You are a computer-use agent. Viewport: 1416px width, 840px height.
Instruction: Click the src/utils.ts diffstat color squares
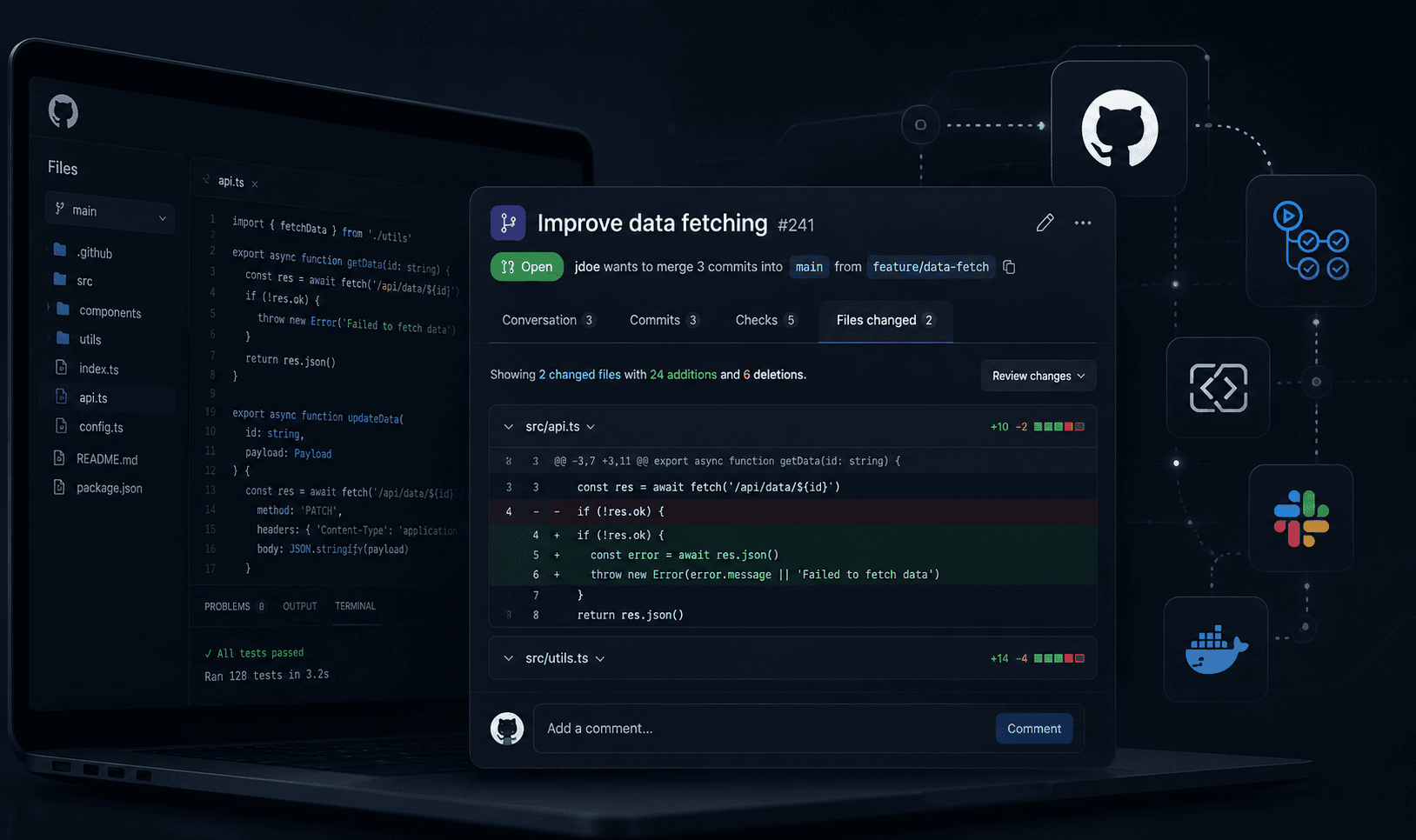point(1059,658)
